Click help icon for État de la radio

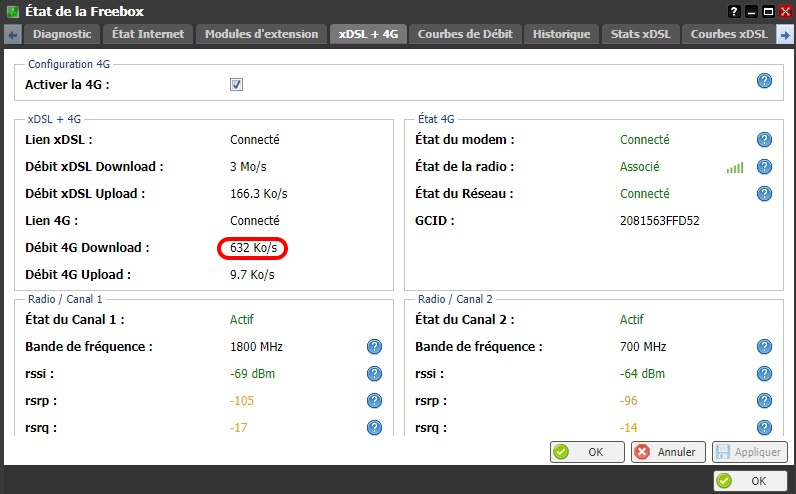point(764,167)
